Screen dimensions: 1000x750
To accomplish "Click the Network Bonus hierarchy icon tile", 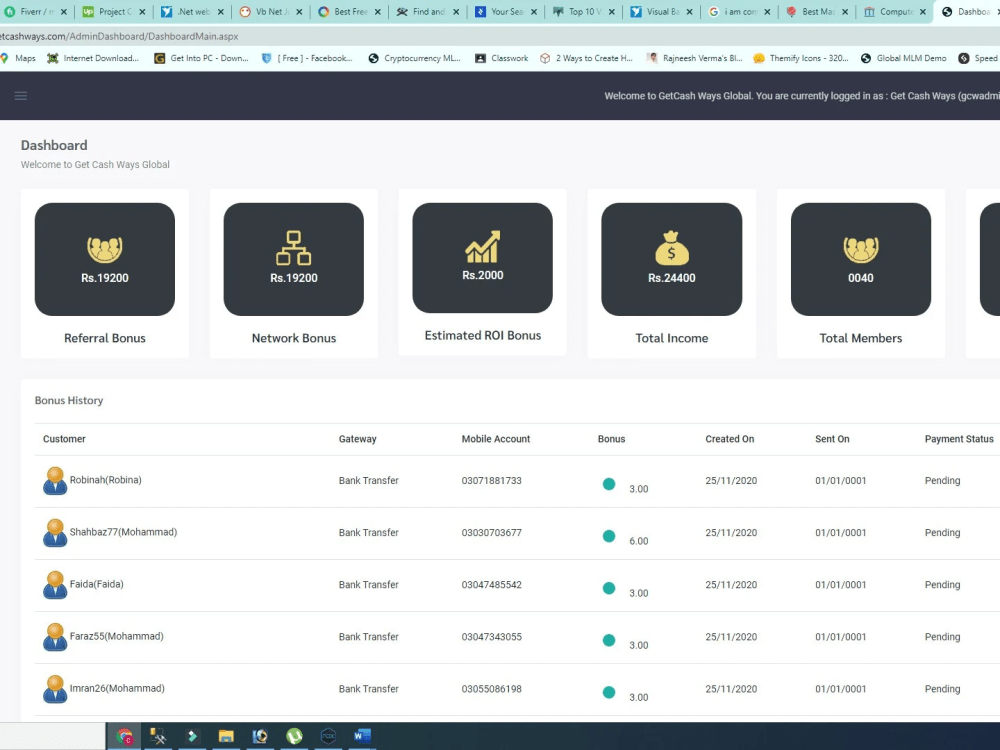I will point(293,259).
